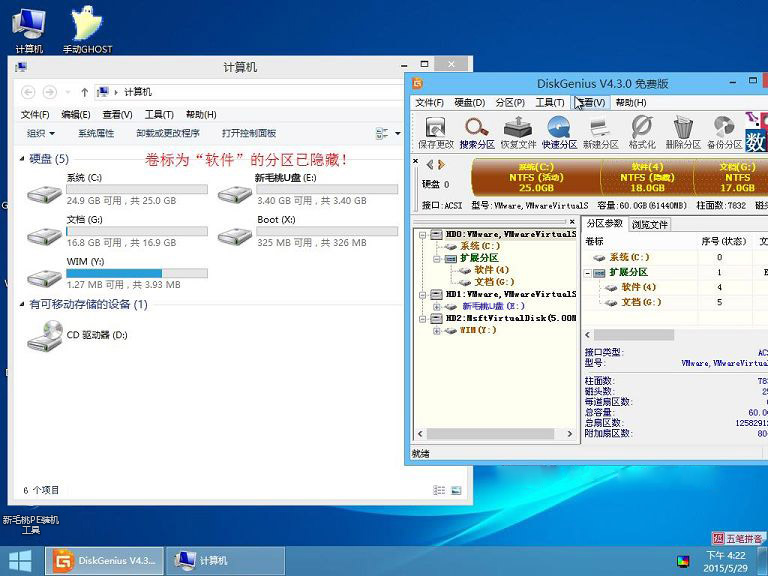
Task: Click the 格式化 (Format) toolbar icon
Action: [641, 132]
